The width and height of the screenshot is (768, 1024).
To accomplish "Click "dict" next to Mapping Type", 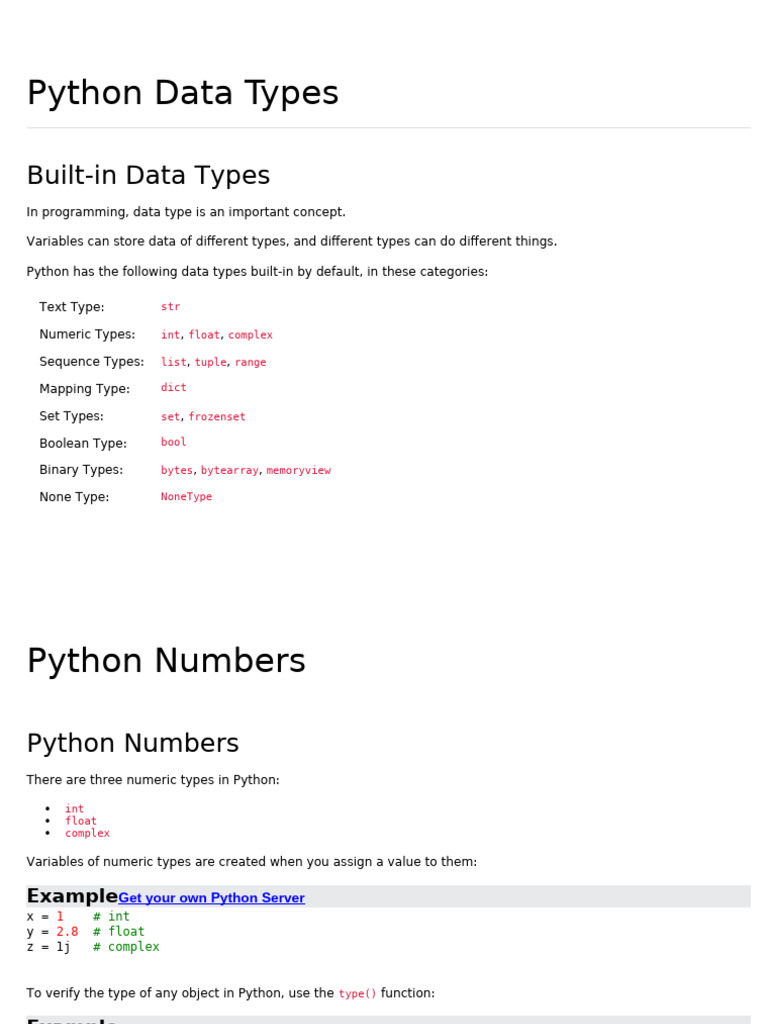I will [x=174, y=388].
